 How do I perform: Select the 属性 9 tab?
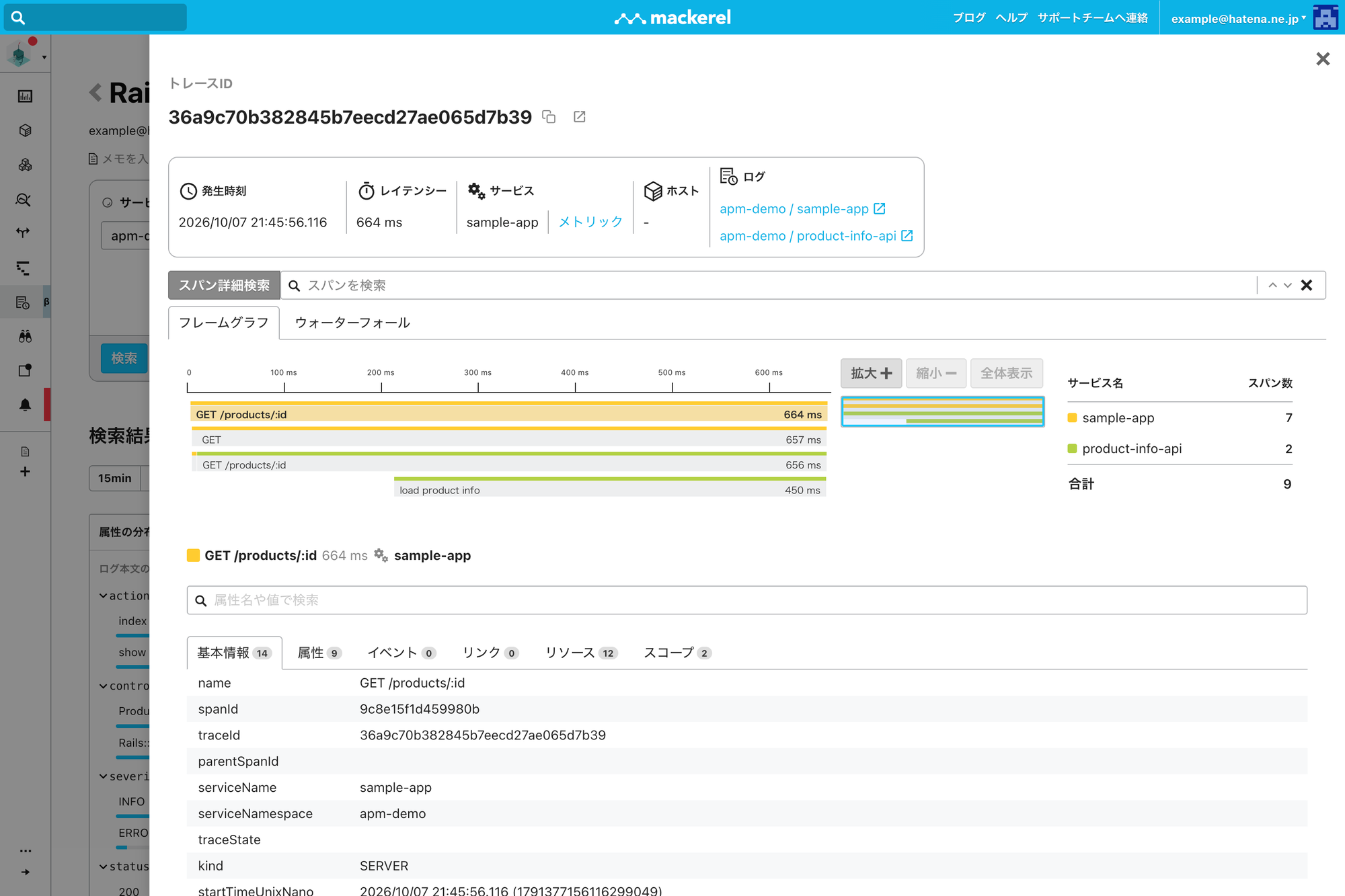(319, 653)
